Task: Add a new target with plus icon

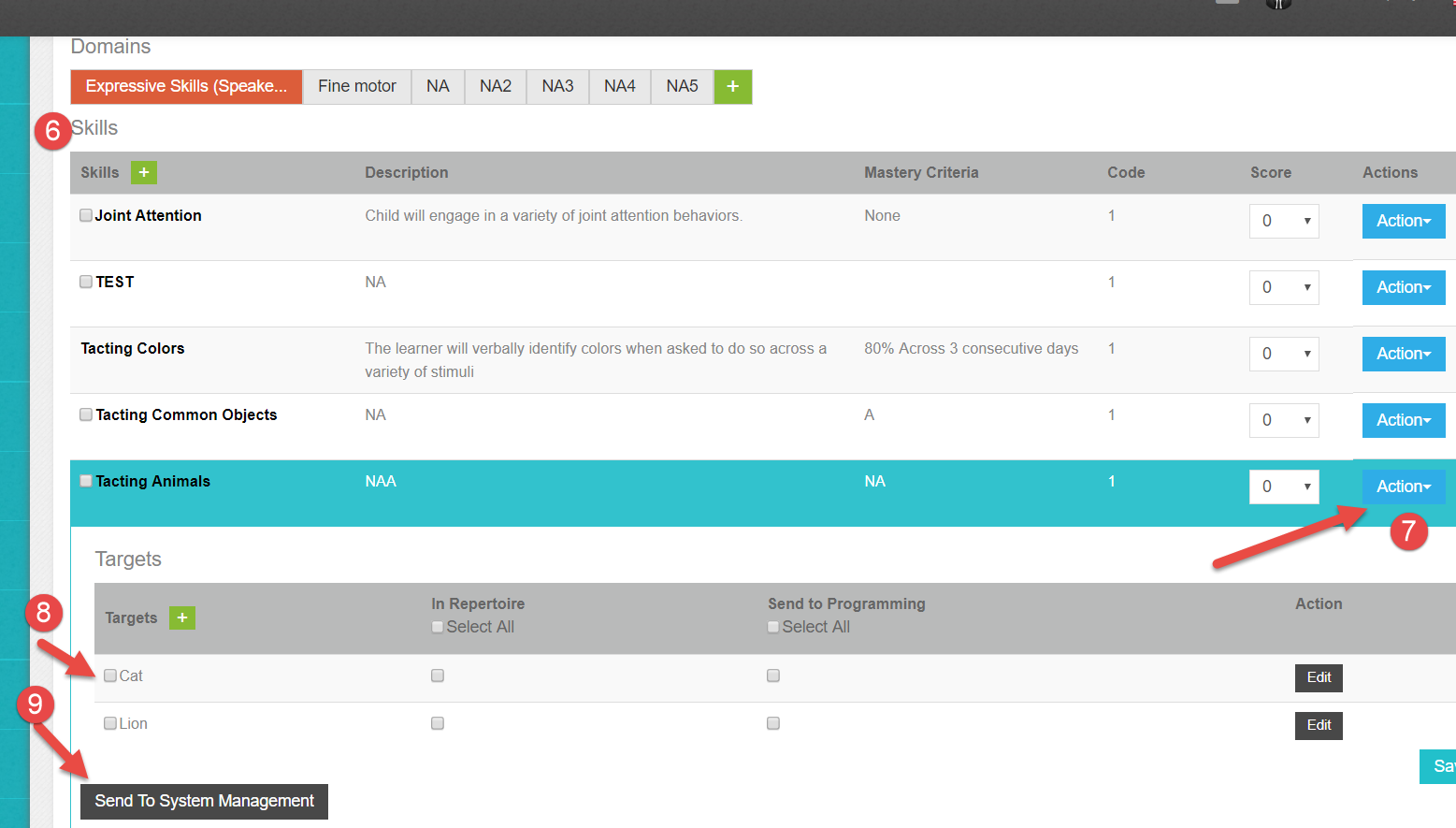Action: point(182,617)
